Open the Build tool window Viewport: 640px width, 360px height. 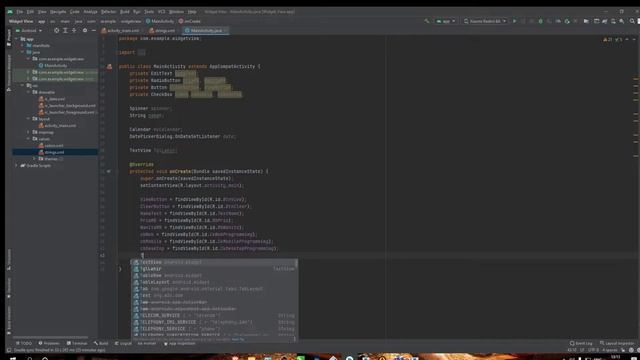(101, 343)
